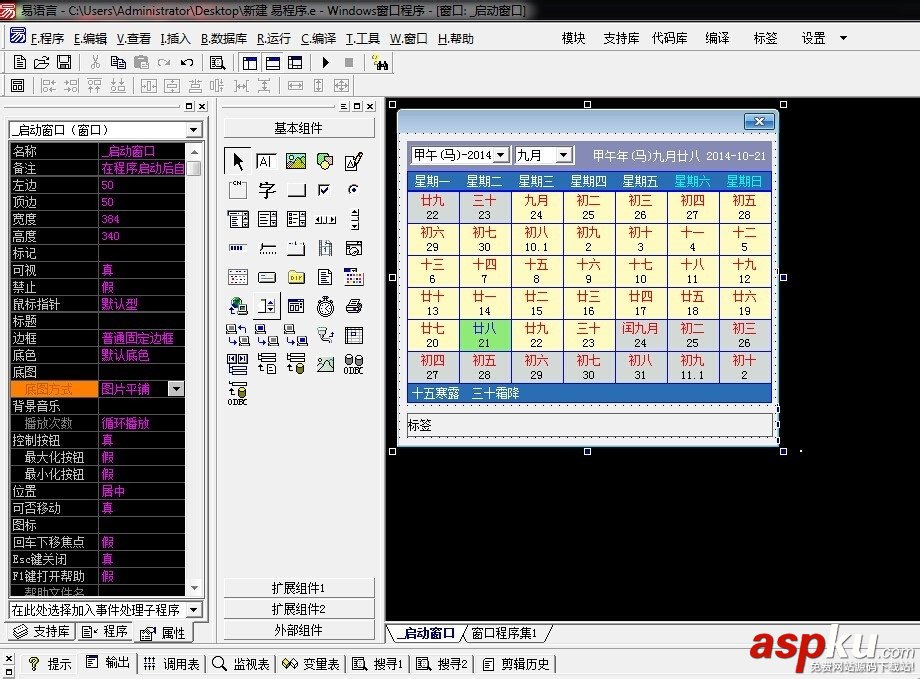Viewport: 920px width, 679px height.
Task: Open the _启动窗口 object selector dropdown
Action: tap(194, 130)
